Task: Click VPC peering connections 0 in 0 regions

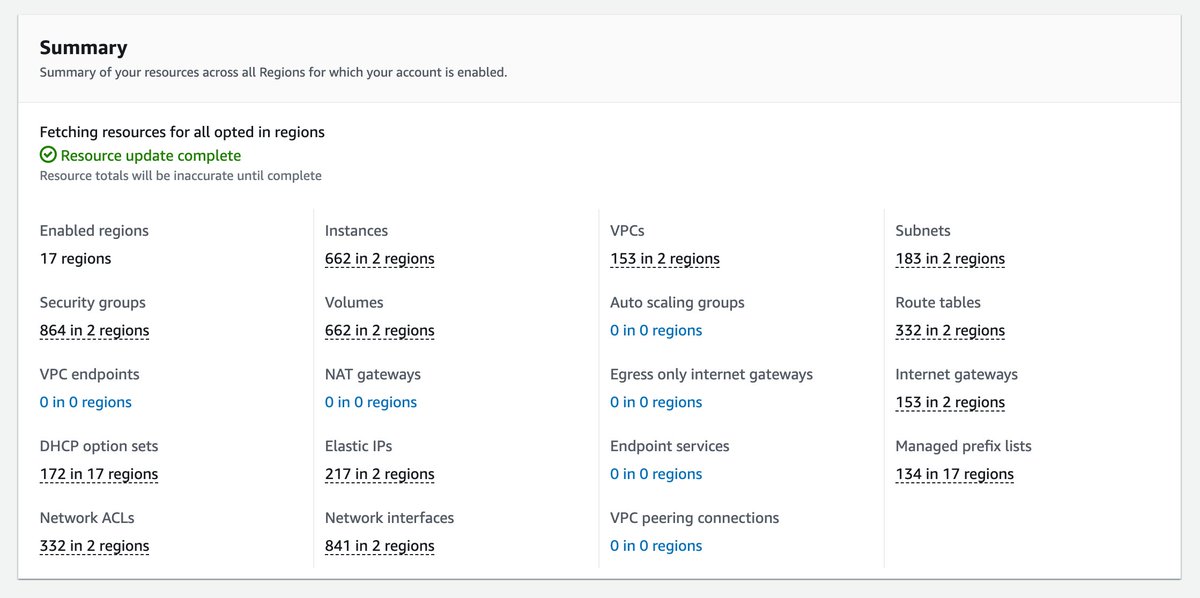Action: (655, 547)
